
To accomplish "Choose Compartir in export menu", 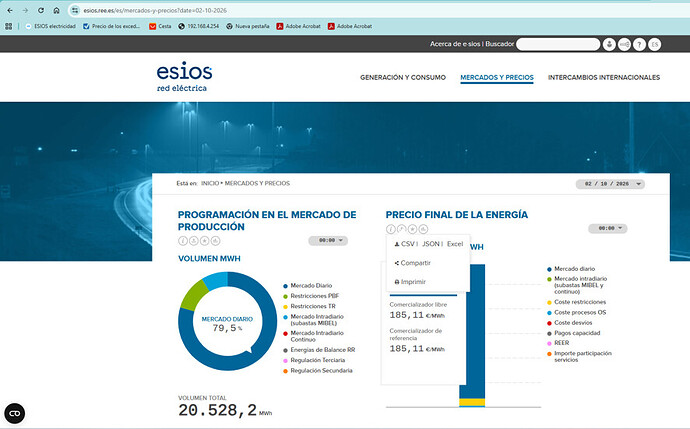I will tap(413, 263).
